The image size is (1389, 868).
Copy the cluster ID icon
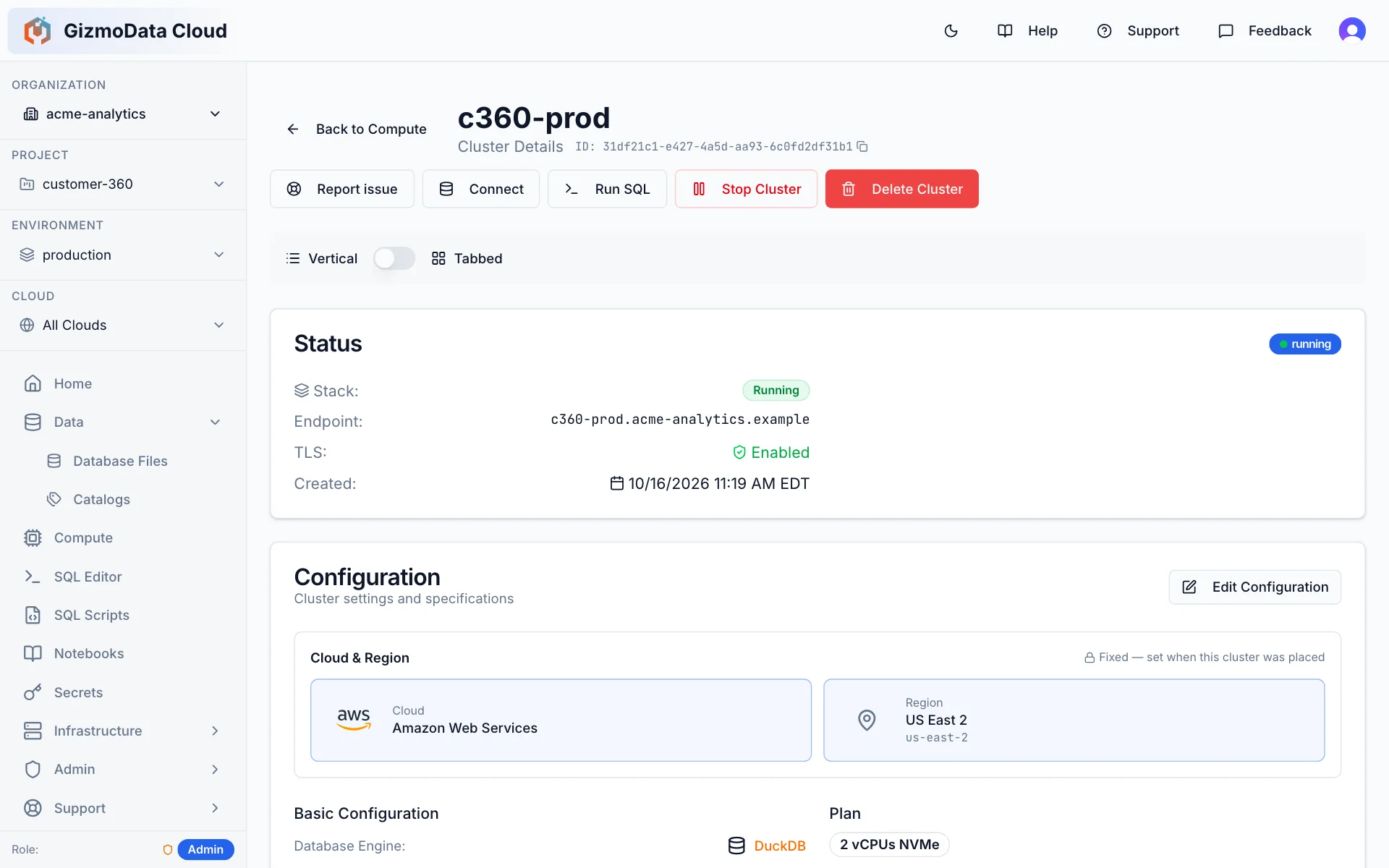point(862,146)
